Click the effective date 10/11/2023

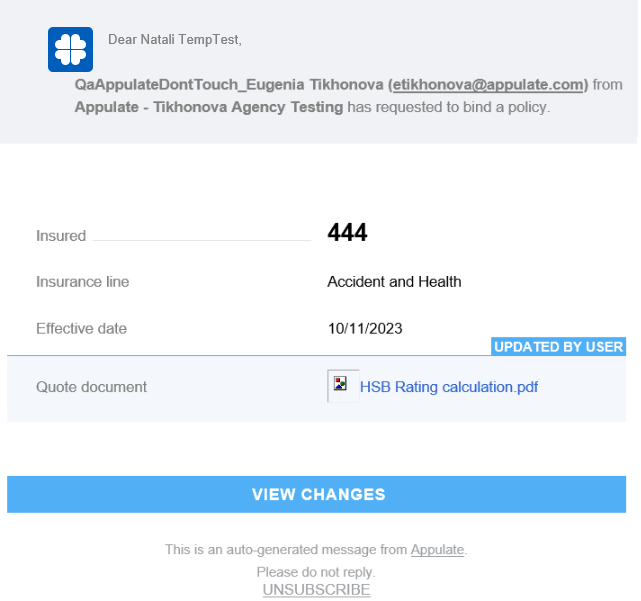365,328
